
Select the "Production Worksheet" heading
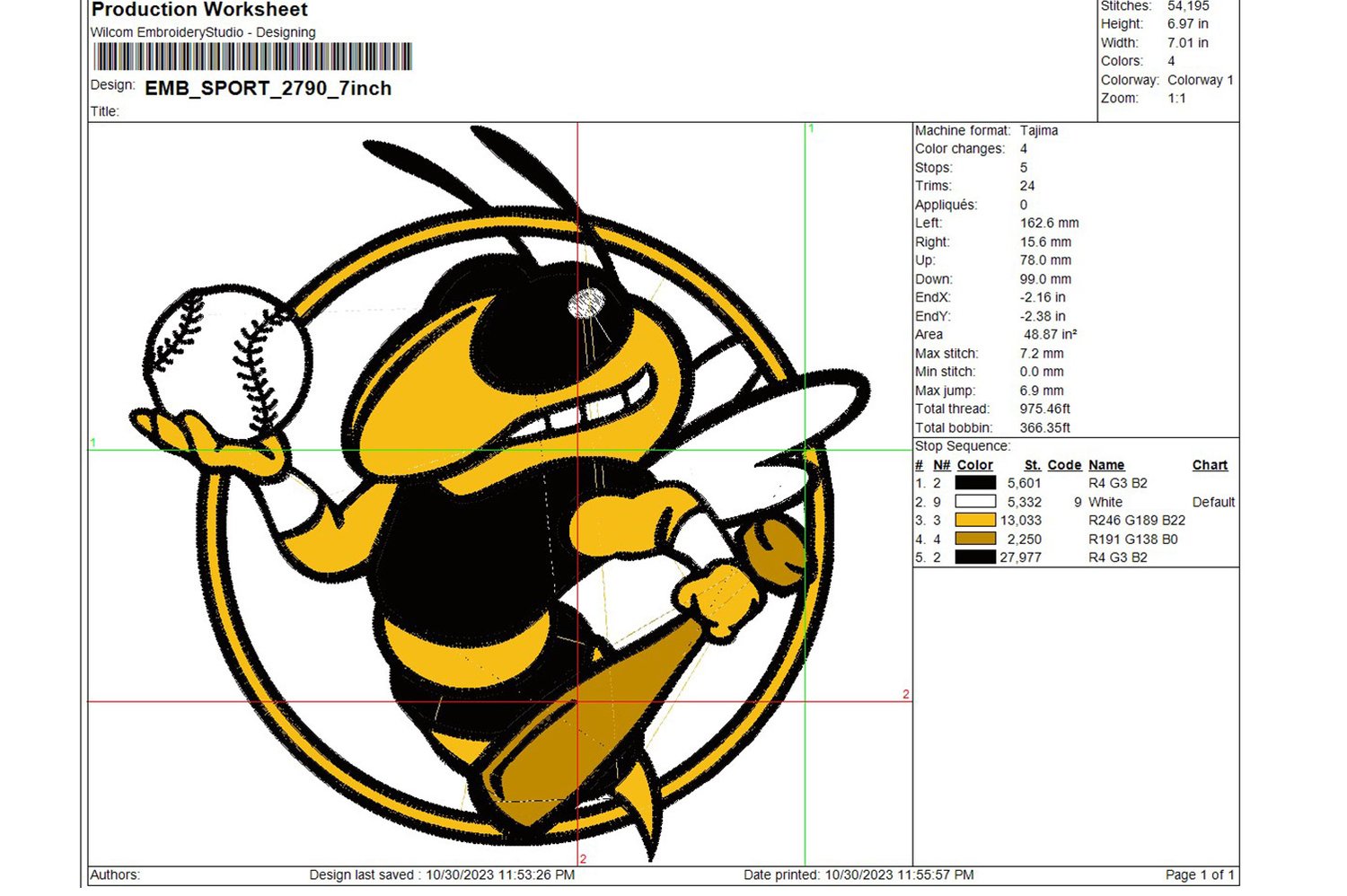click(x=199, y=10)
